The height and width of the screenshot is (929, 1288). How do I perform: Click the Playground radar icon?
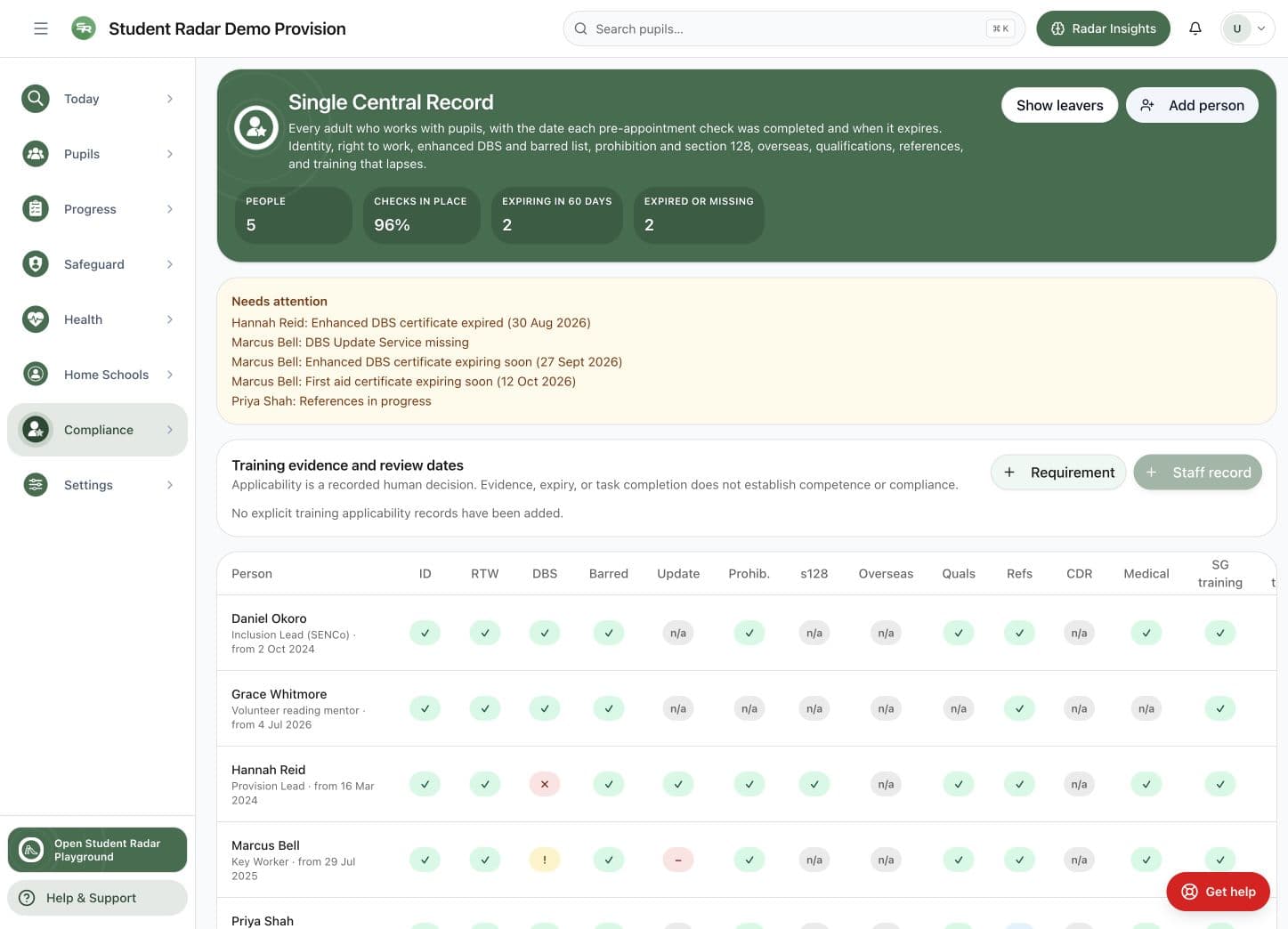coord(31,850)
